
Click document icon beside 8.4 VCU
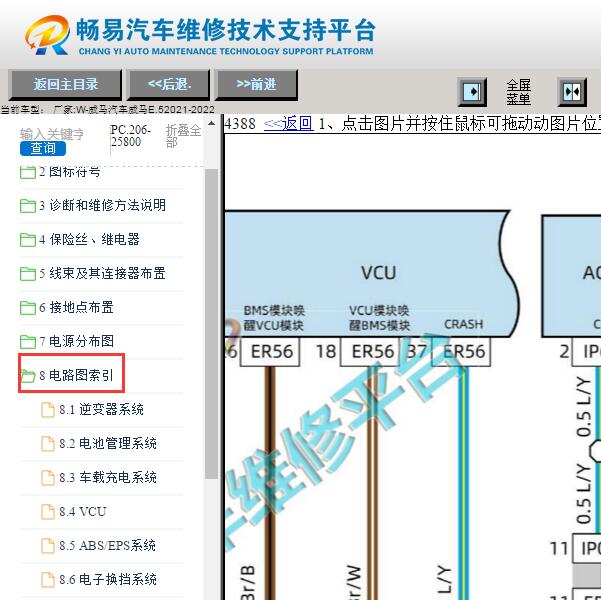click(48, 511)
